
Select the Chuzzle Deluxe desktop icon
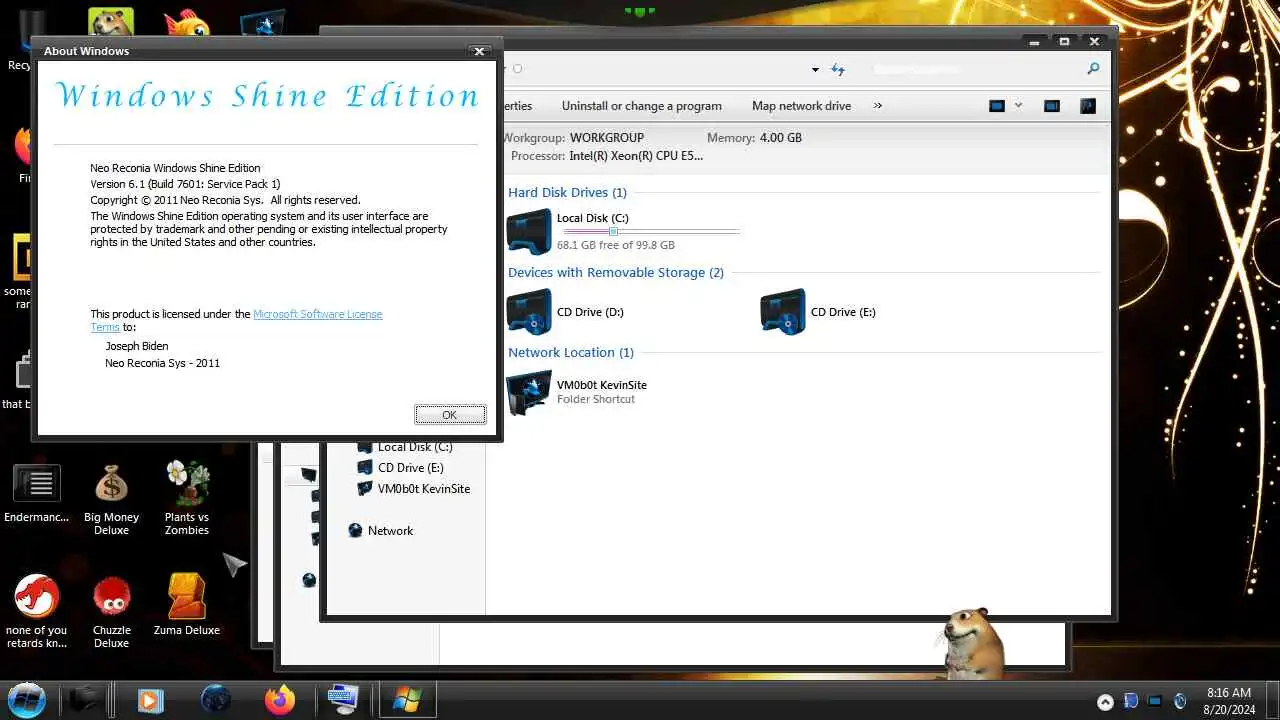pyautogui.click(x=112, y=611)
